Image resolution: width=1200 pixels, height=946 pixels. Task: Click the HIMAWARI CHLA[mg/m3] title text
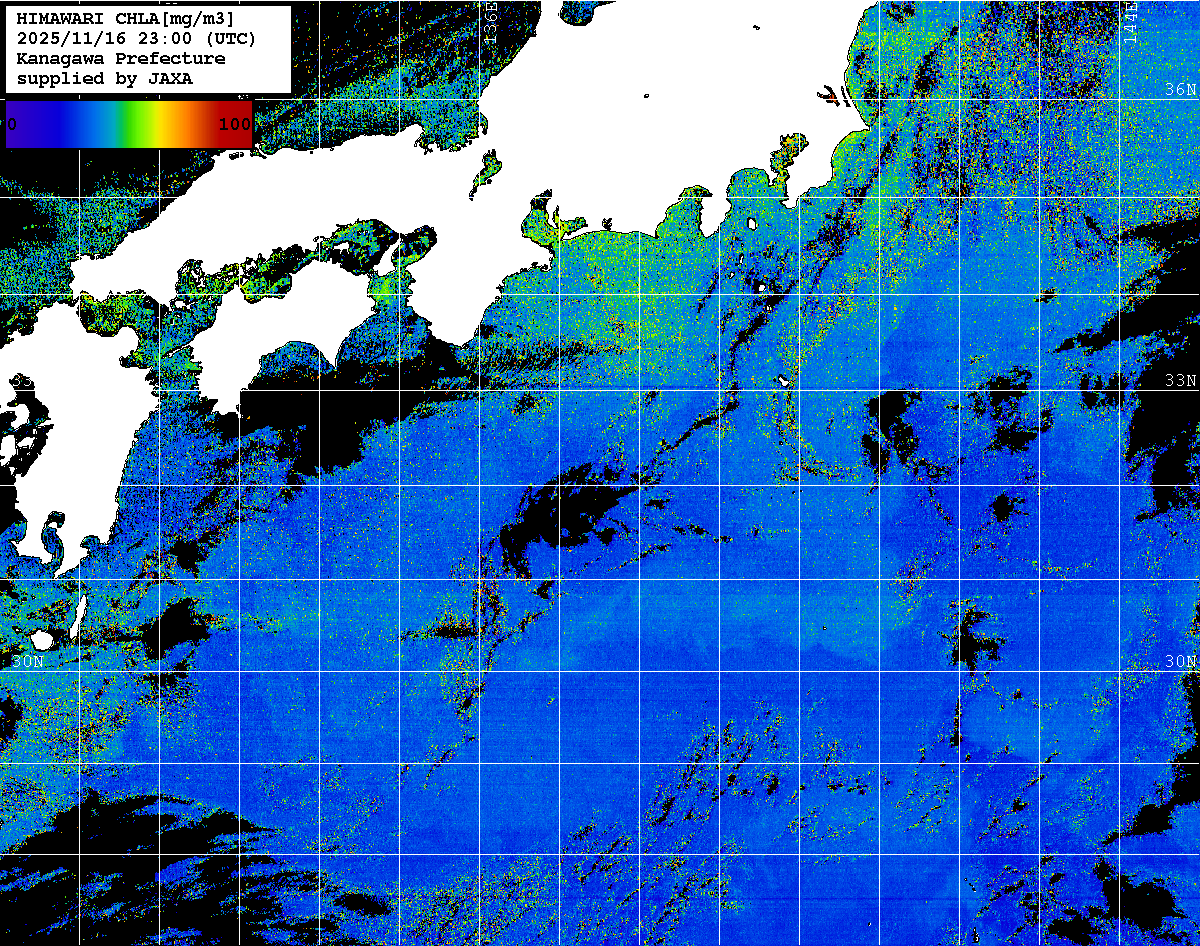(x=125, y=19)
